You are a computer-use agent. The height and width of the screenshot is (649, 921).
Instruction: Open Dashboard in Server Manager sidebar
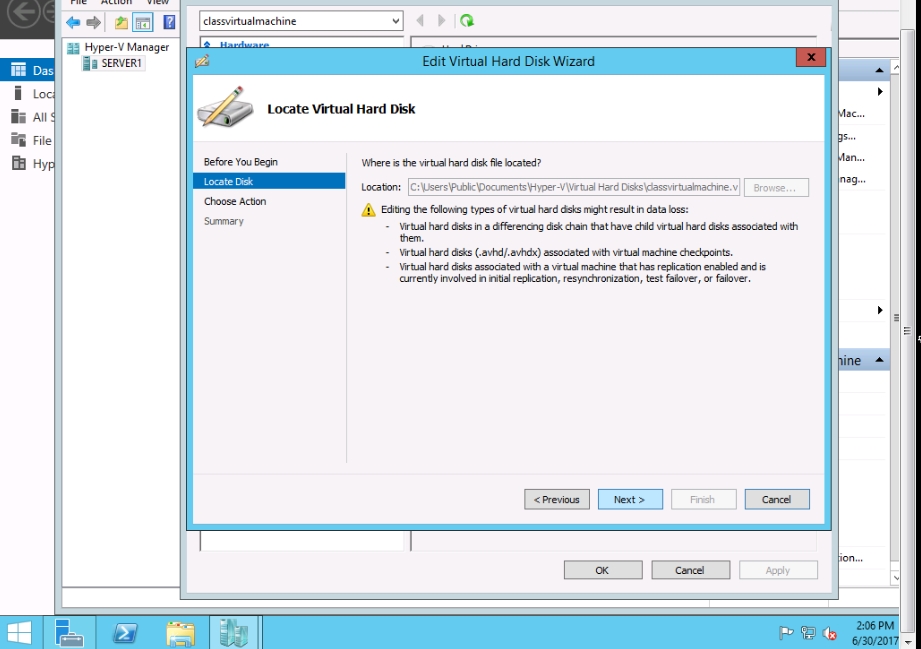pos(27,70)
